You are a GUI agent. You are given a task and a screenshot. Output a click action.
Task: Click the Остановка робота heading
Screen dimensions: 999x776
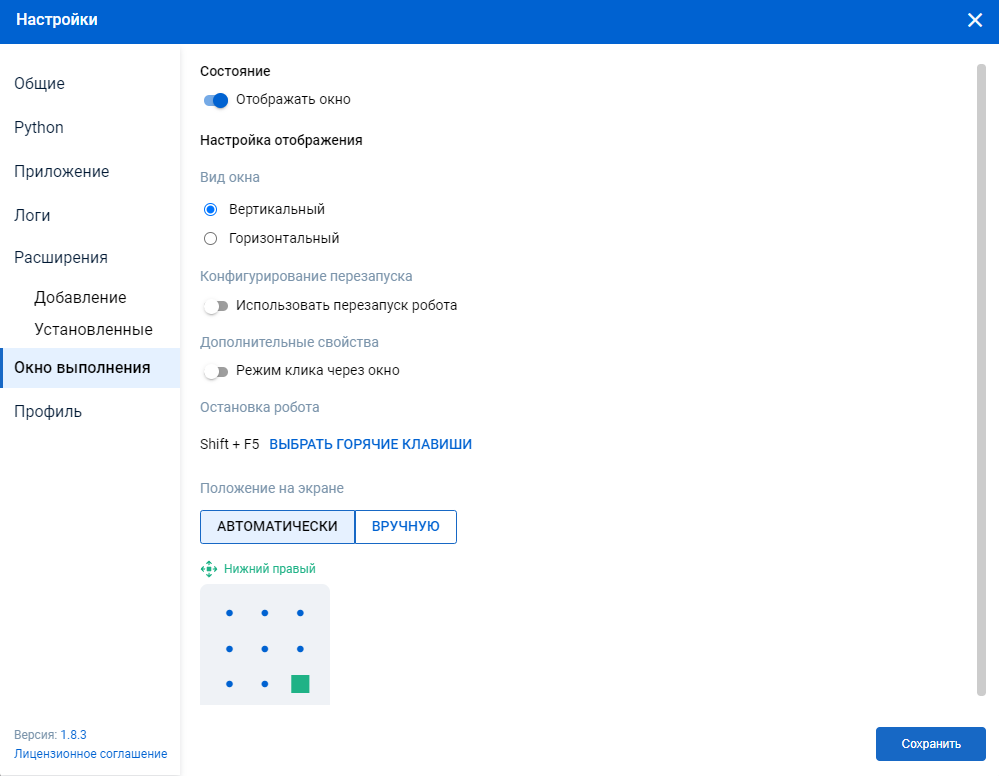click(259, 407)
